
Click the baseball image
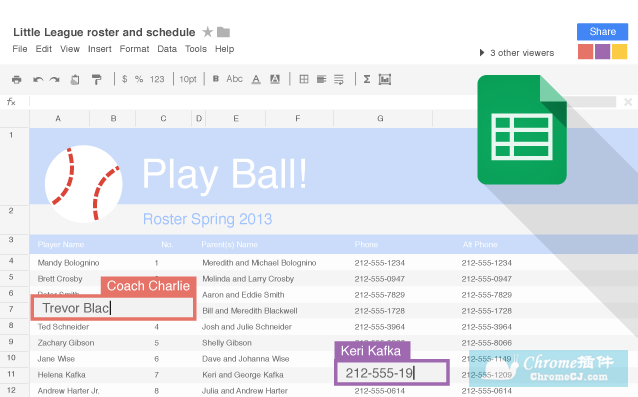[83, 184]
